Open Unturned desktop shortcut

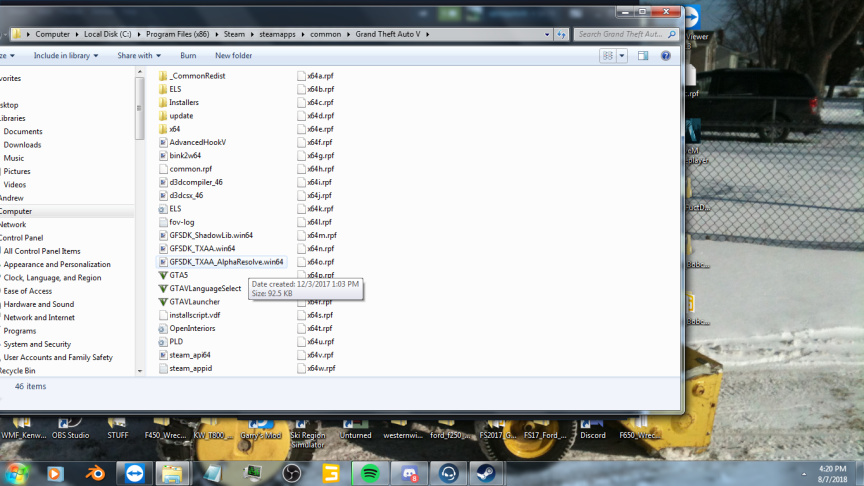pos(355,430)
